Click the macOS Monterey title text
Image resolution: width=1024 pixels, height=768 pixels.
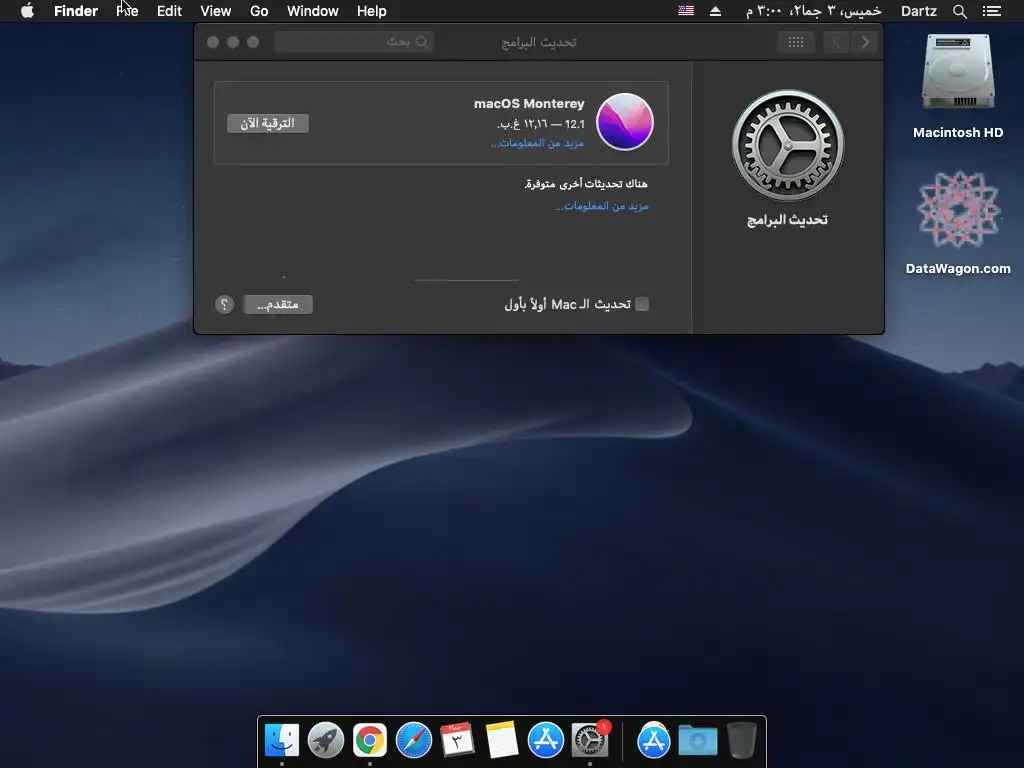[x=529, y=104]
